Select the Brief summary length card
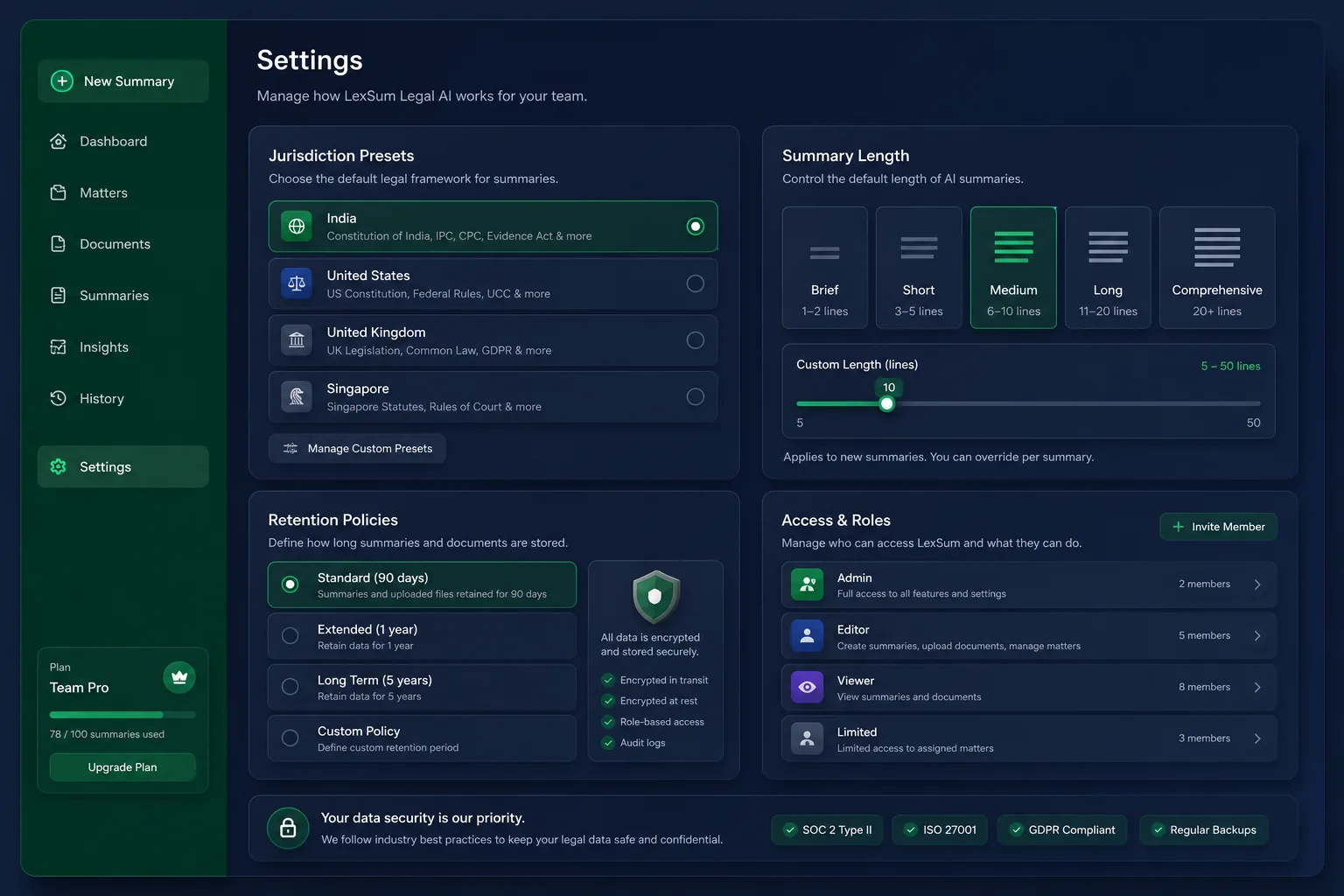The height and width of the screenshot is (896, 1344). pyautogui.click(x=825, y=268)
